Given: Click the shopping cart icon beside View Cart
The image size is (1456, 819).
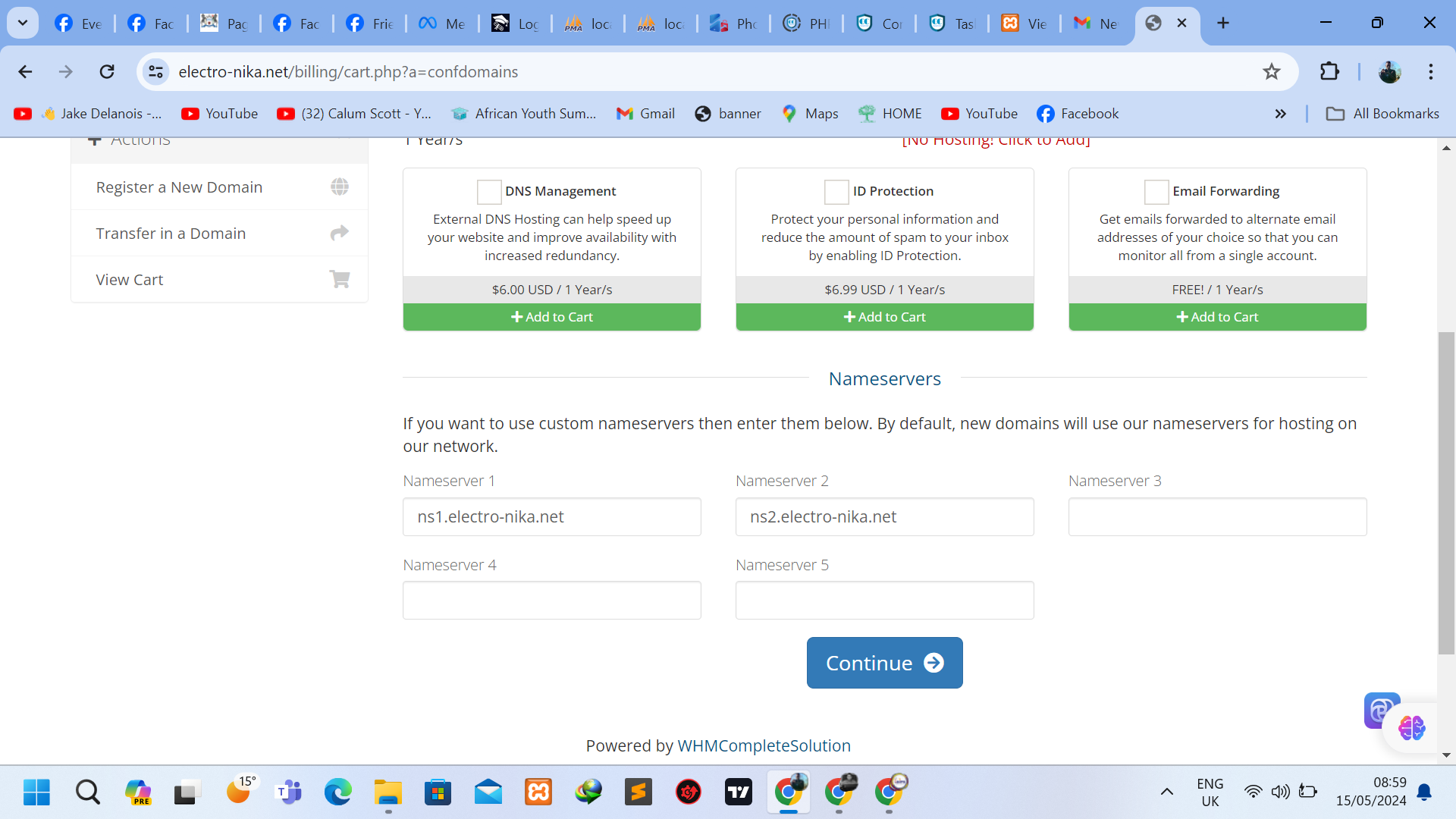Looking at the screenshot, I should [x=340, y=279].
